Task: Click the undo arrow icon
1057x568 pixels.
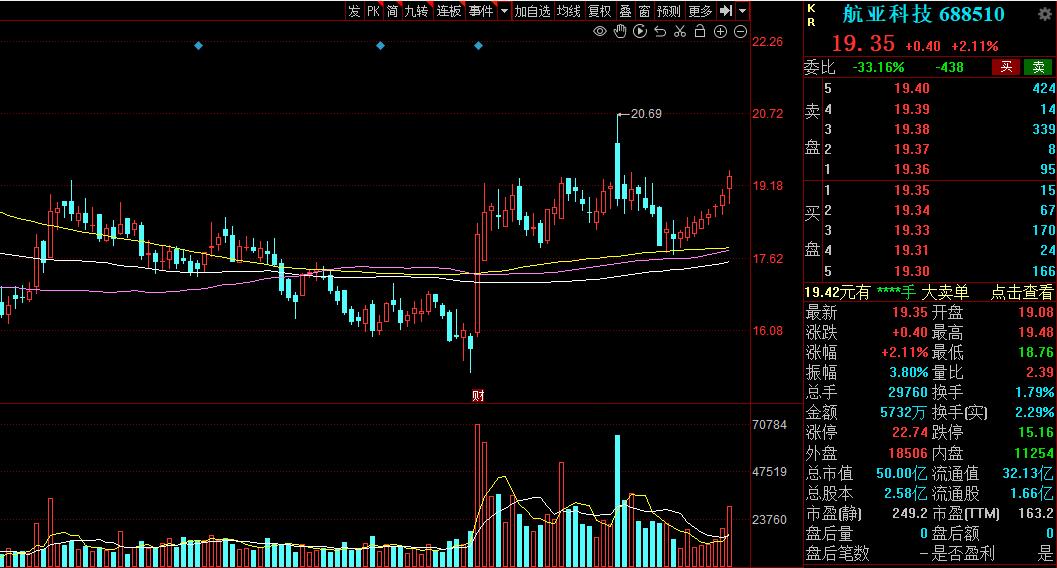Action: [660, 32]
